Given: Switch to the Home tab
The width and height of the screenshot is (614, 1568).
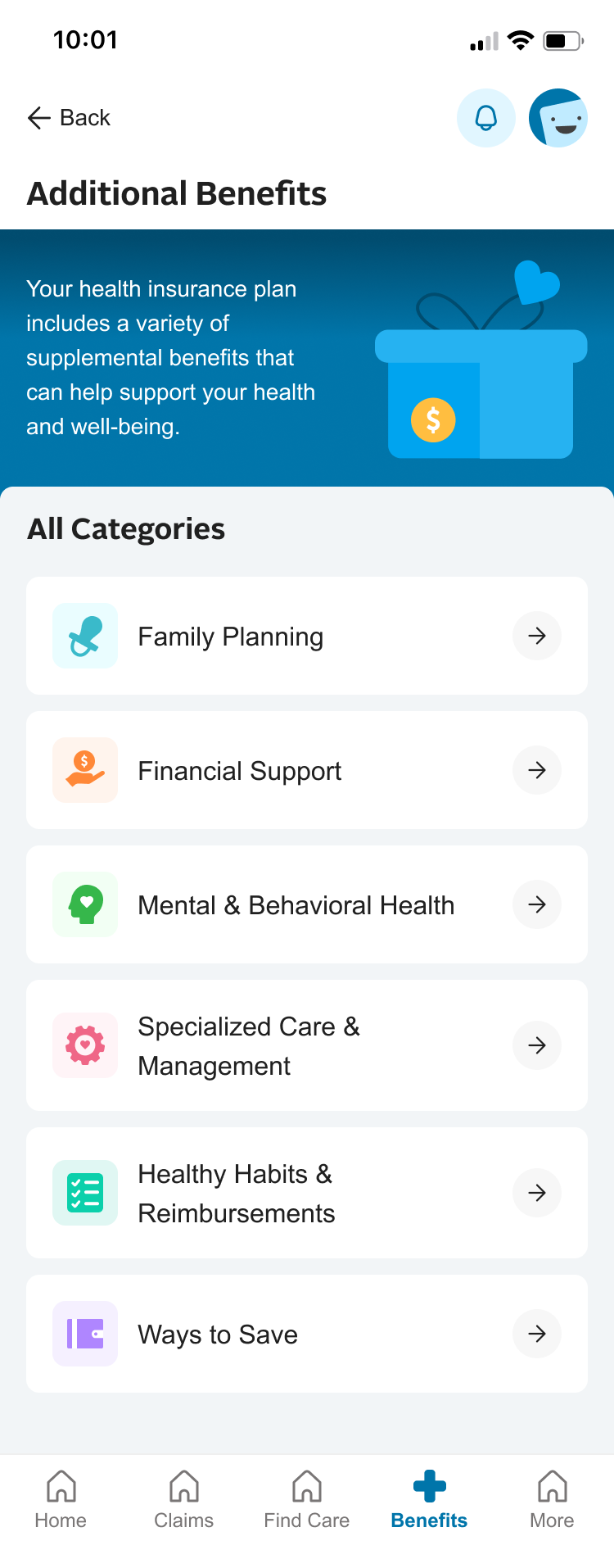Looking at the screenshot, I should click(61, 1501).
